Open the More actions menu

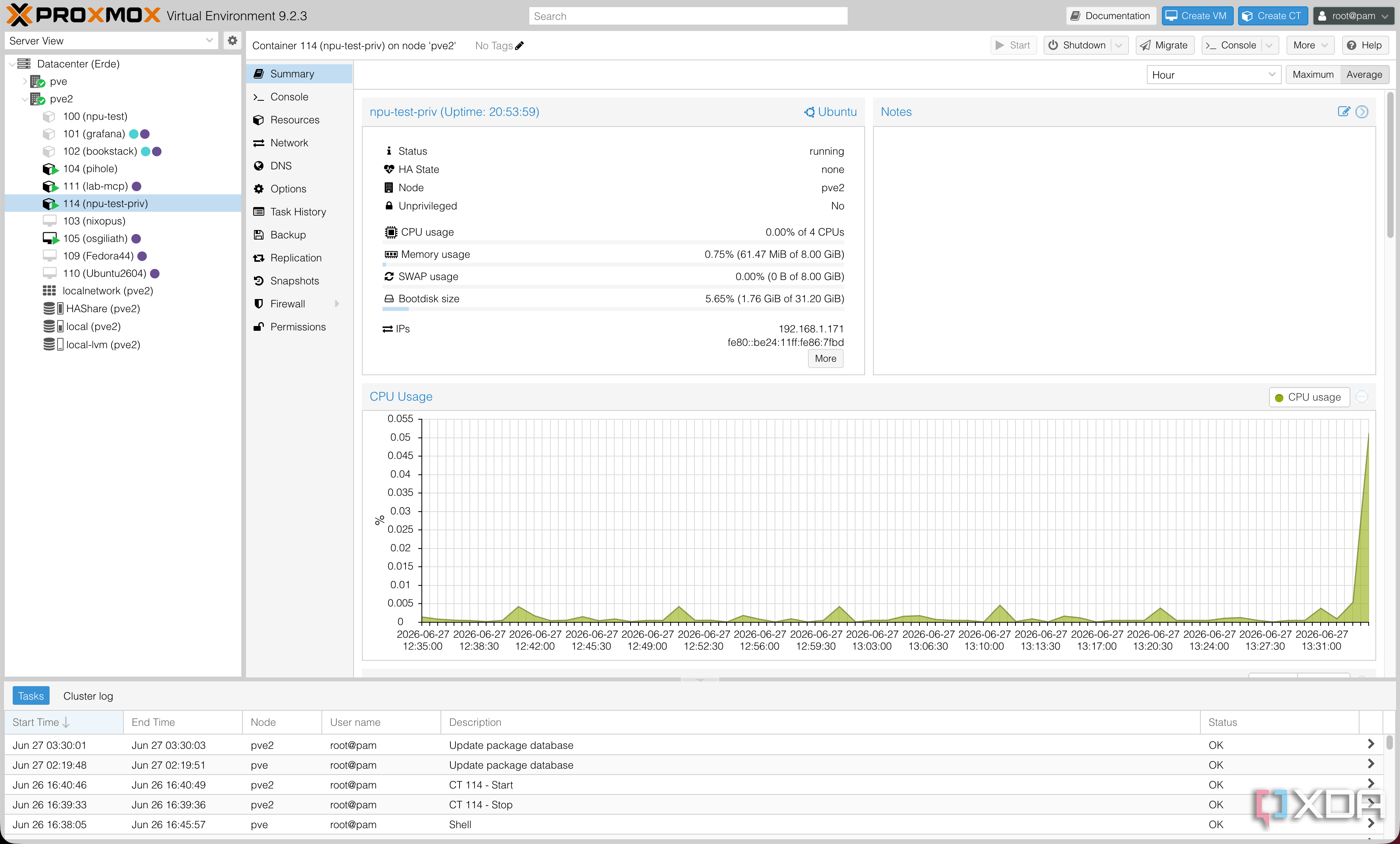pos(1310,45)
